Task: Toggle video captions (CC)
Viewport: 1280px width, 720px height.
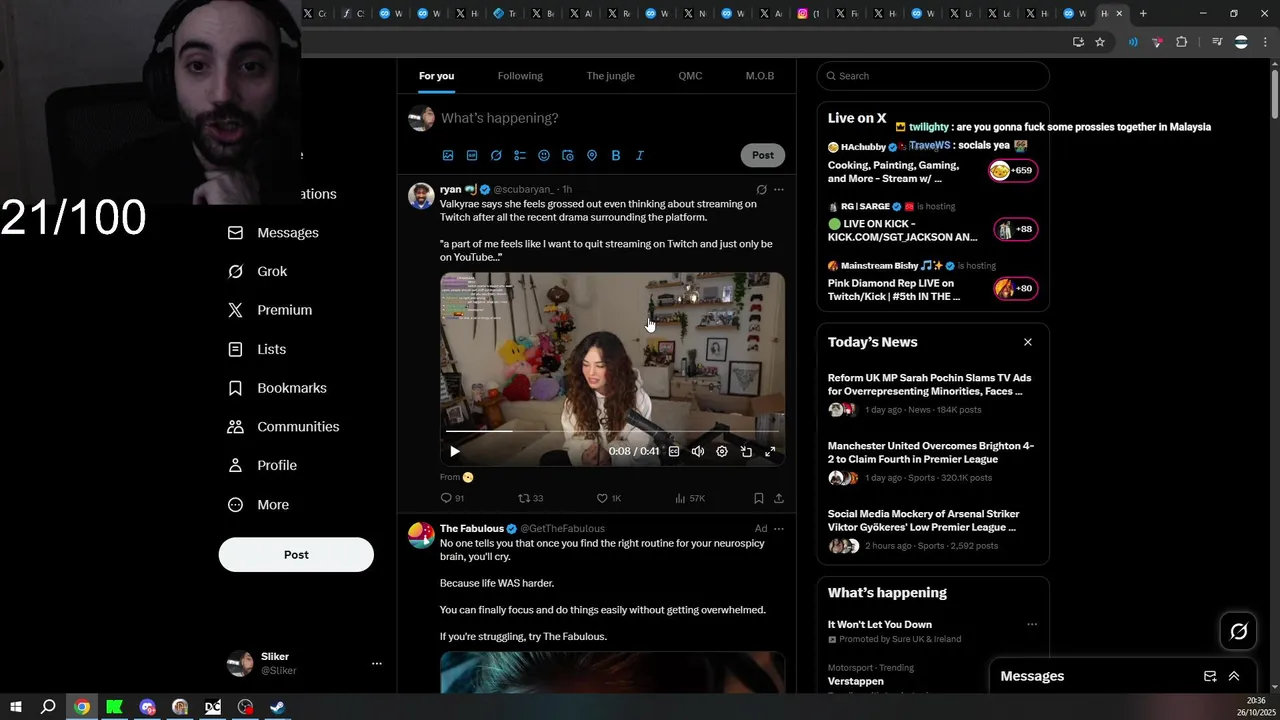Action: (674, 451)
